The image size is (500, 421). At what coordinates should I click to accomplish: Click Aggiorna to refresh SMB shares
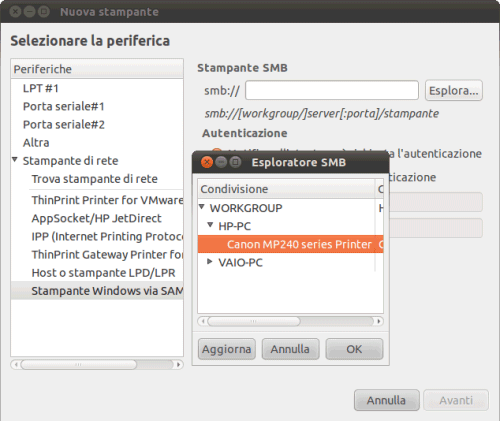[227, 349]
